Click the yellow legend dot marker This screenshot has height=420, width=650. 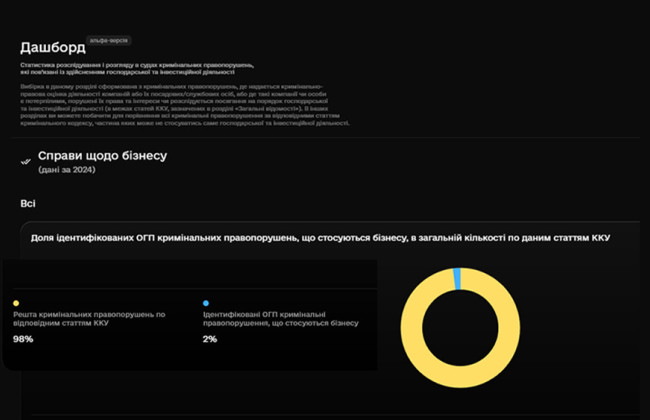[x=16, y=302]
